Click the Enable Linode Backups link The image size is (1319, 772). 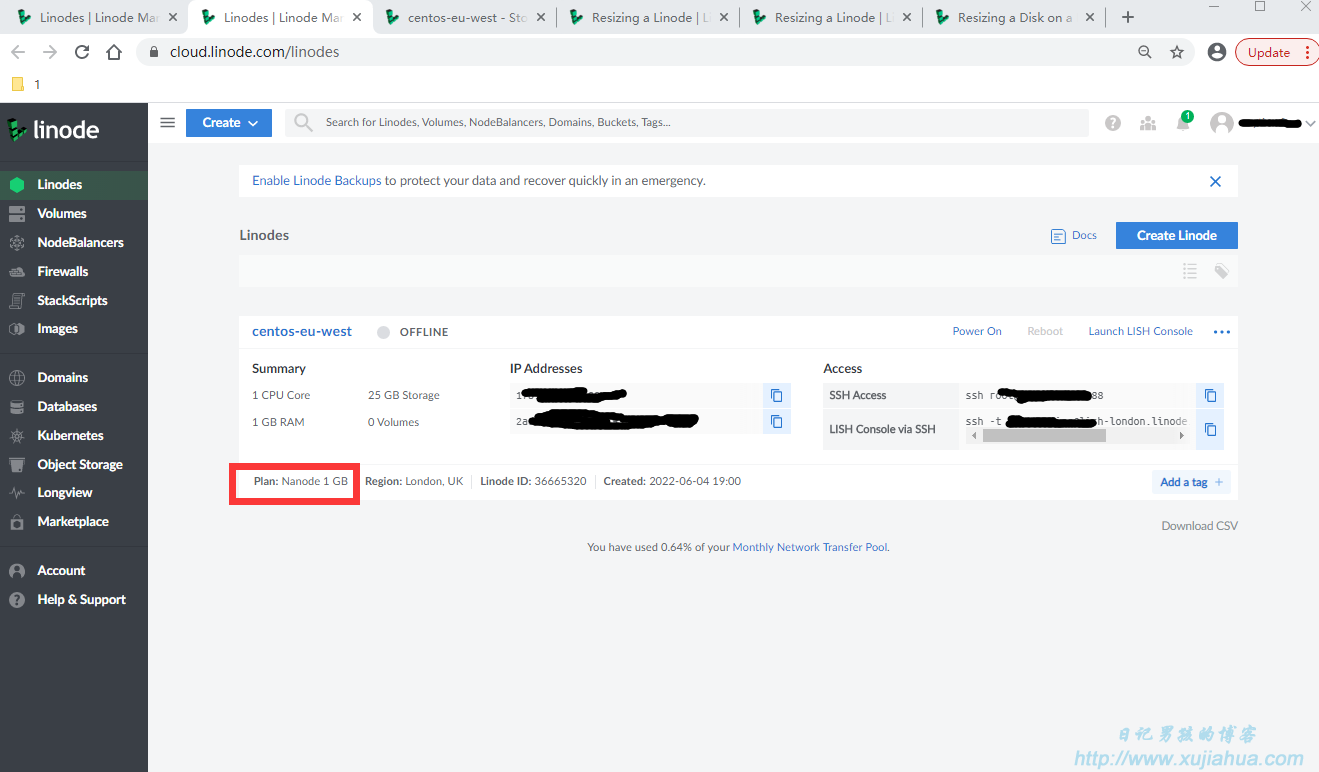pyautogui.click(x=316, y=181)
